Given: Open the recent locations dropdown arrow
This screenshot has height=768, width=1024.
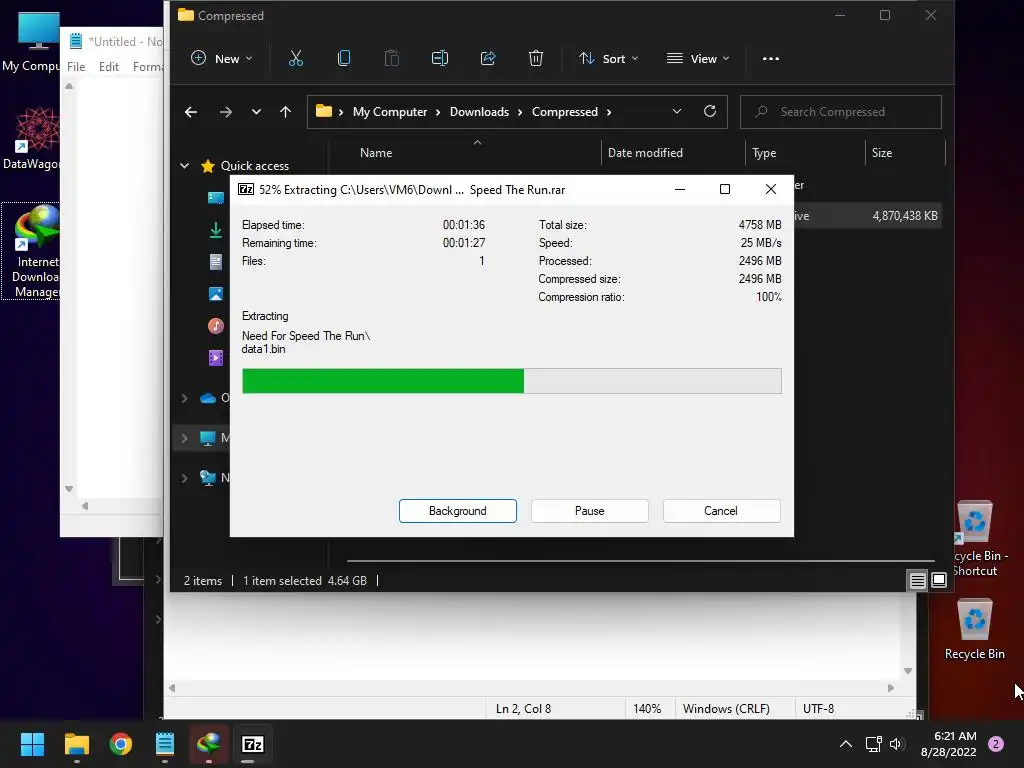Looking at the screenshot, I should pyautogui.click(x=257, y=112).
